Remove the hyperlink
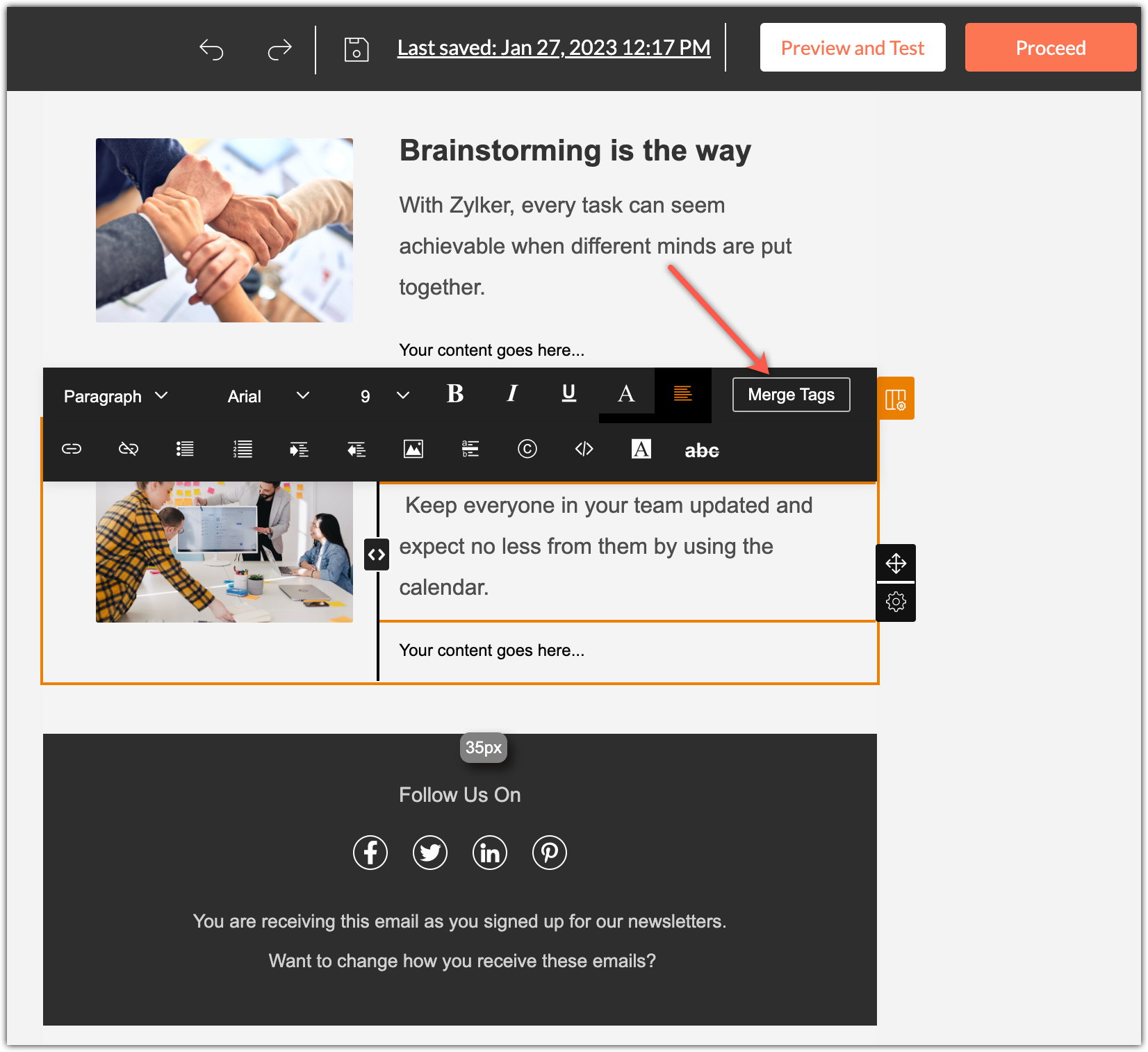 coord(129,450)
